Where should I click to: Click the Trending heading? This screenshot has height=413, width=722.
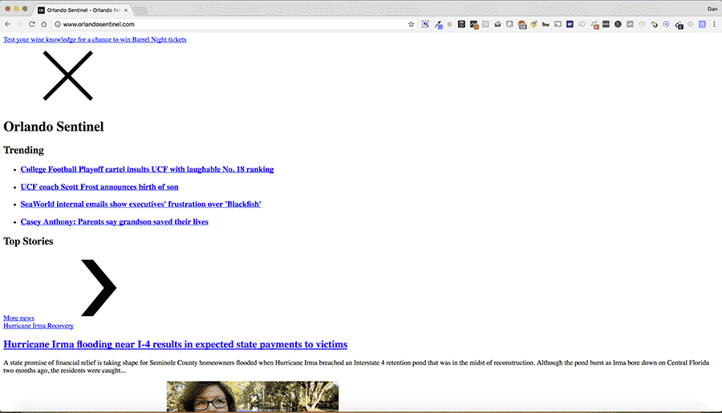pos(23,150)
